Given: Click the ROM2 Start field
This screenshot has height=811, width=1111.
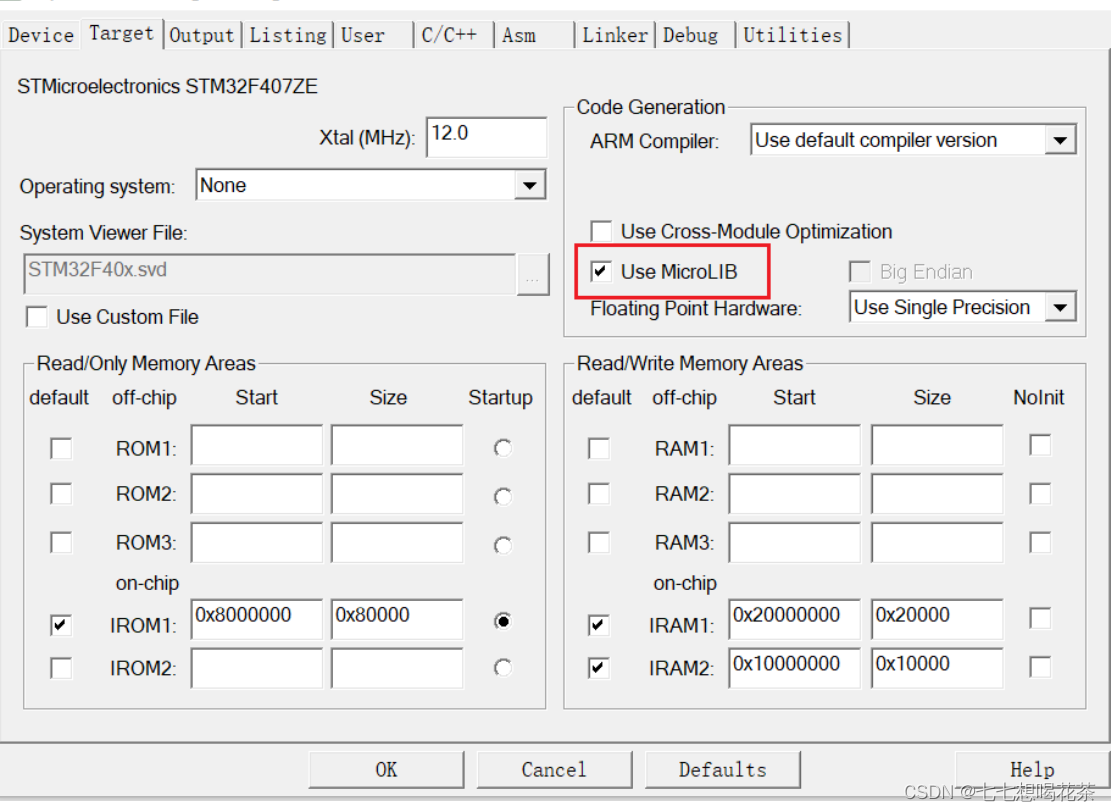Looking at the screenshot, I should 256,494.
